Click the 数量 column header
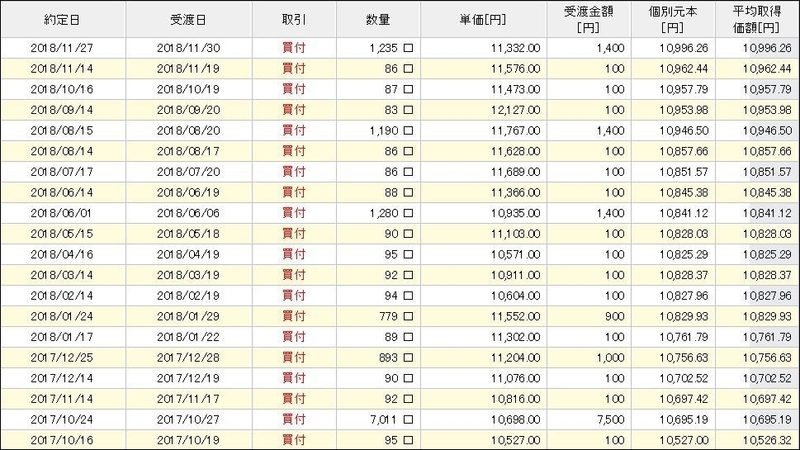Viewport: 800px width, 450px height. (378, 20)
